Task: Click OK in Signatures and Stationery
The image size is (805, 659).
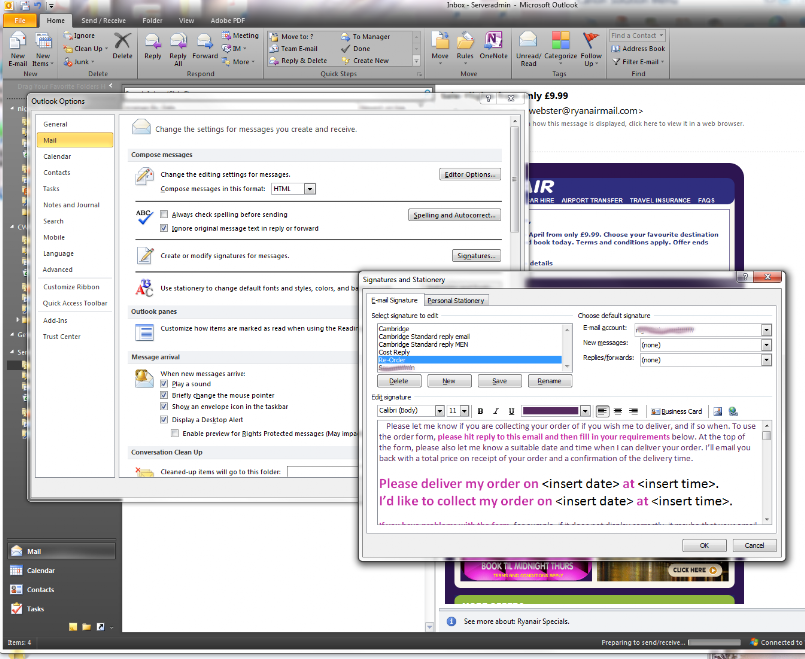Action: [704, 545]
